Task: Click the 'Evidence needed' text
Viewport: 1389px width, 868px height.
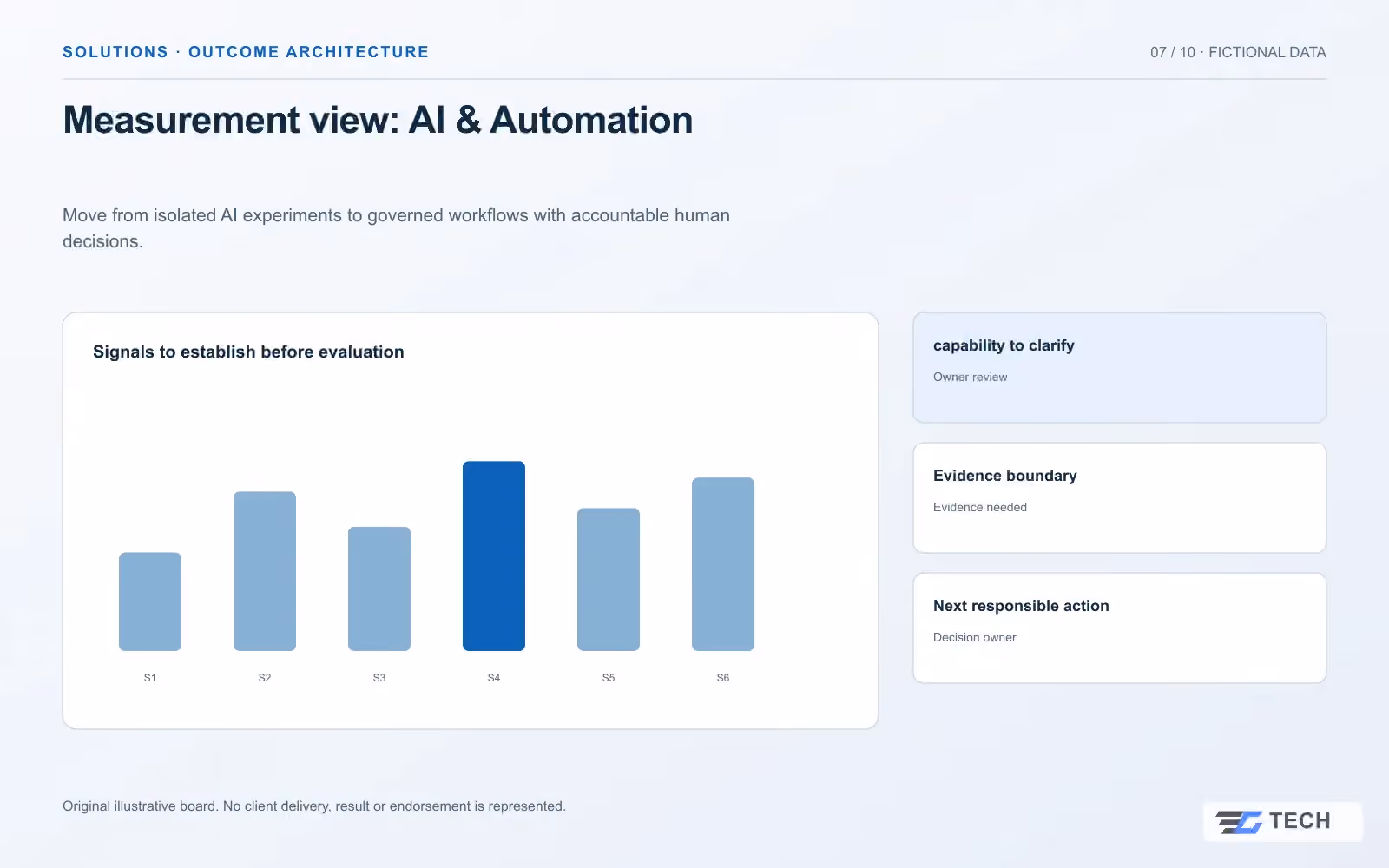Action: (x=979, y=507)
